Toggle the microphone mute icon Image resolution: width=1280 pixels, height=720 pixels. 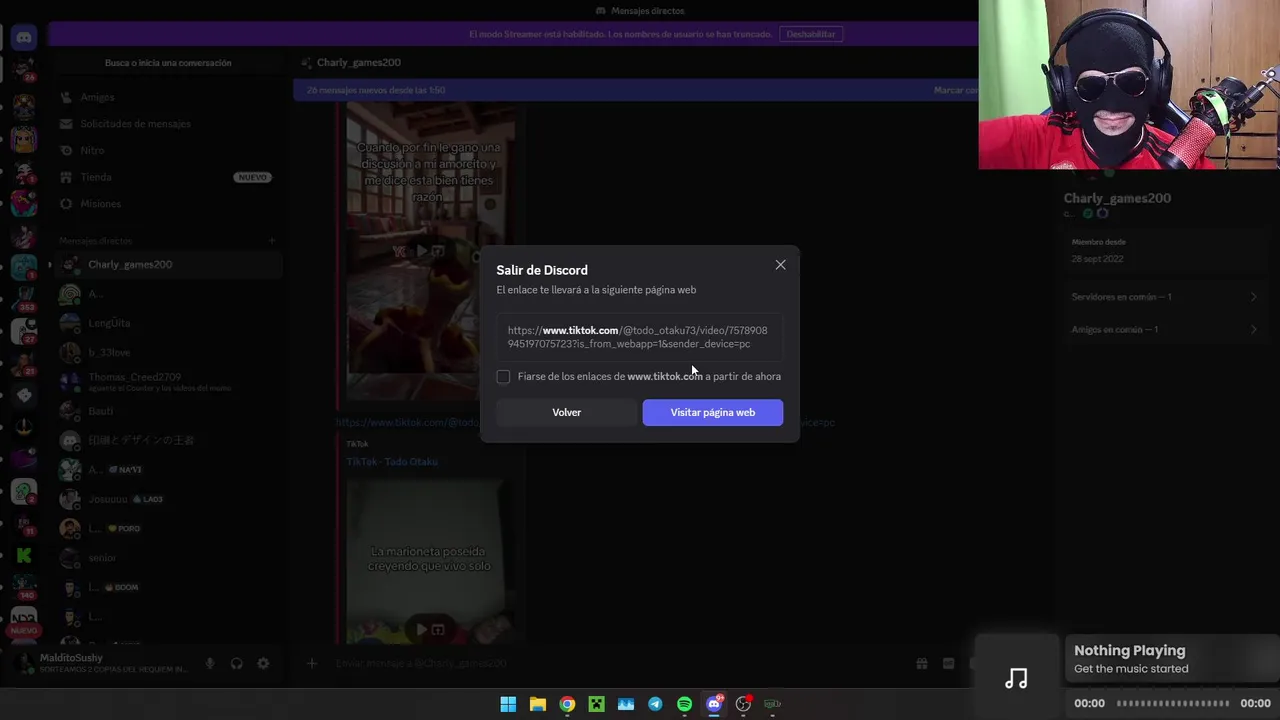pyautogui.click(x=210, y=664)
